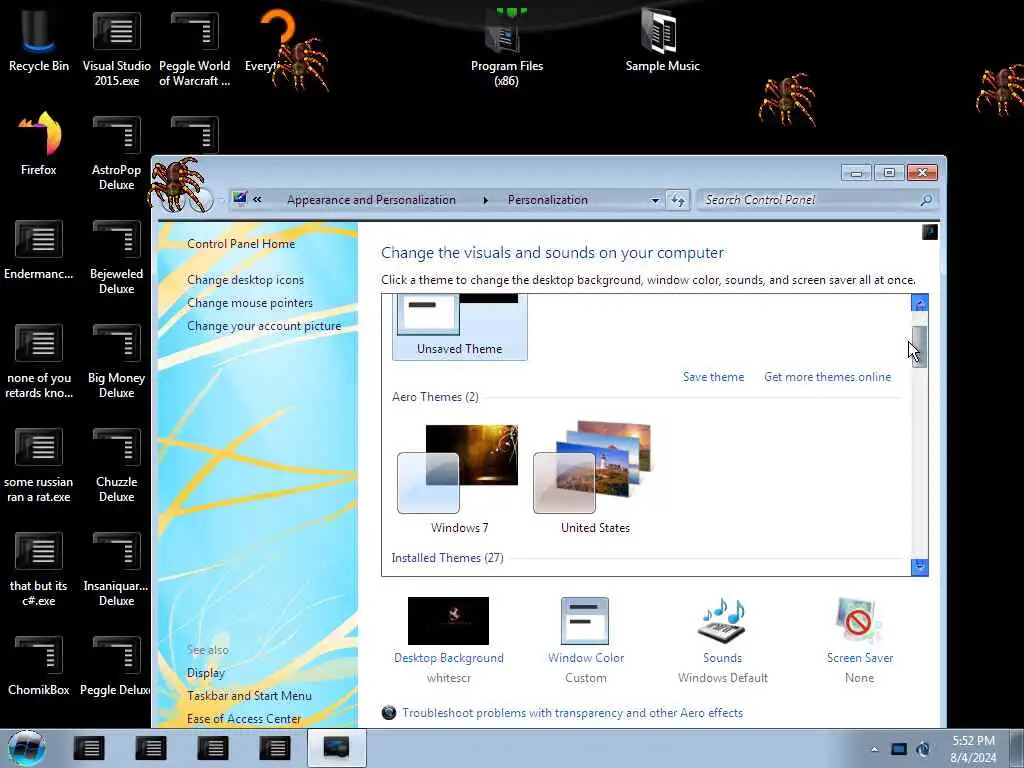Click the refresh button beside address bar

(678, 200)
